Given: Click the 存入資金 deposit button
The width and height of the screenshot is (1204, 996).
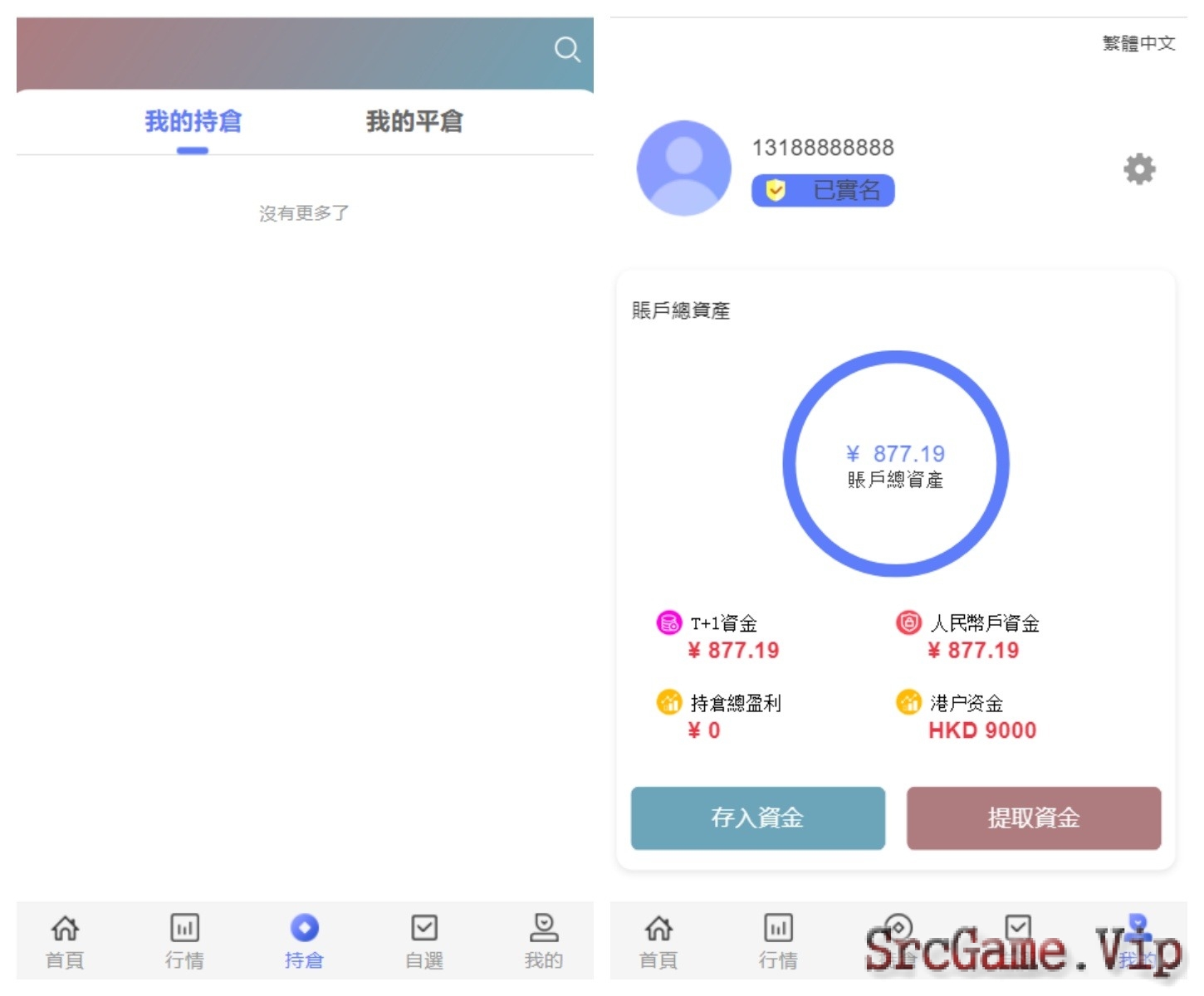Looking at the screenshot, I should pyautogui.click(x=758, y=818).
